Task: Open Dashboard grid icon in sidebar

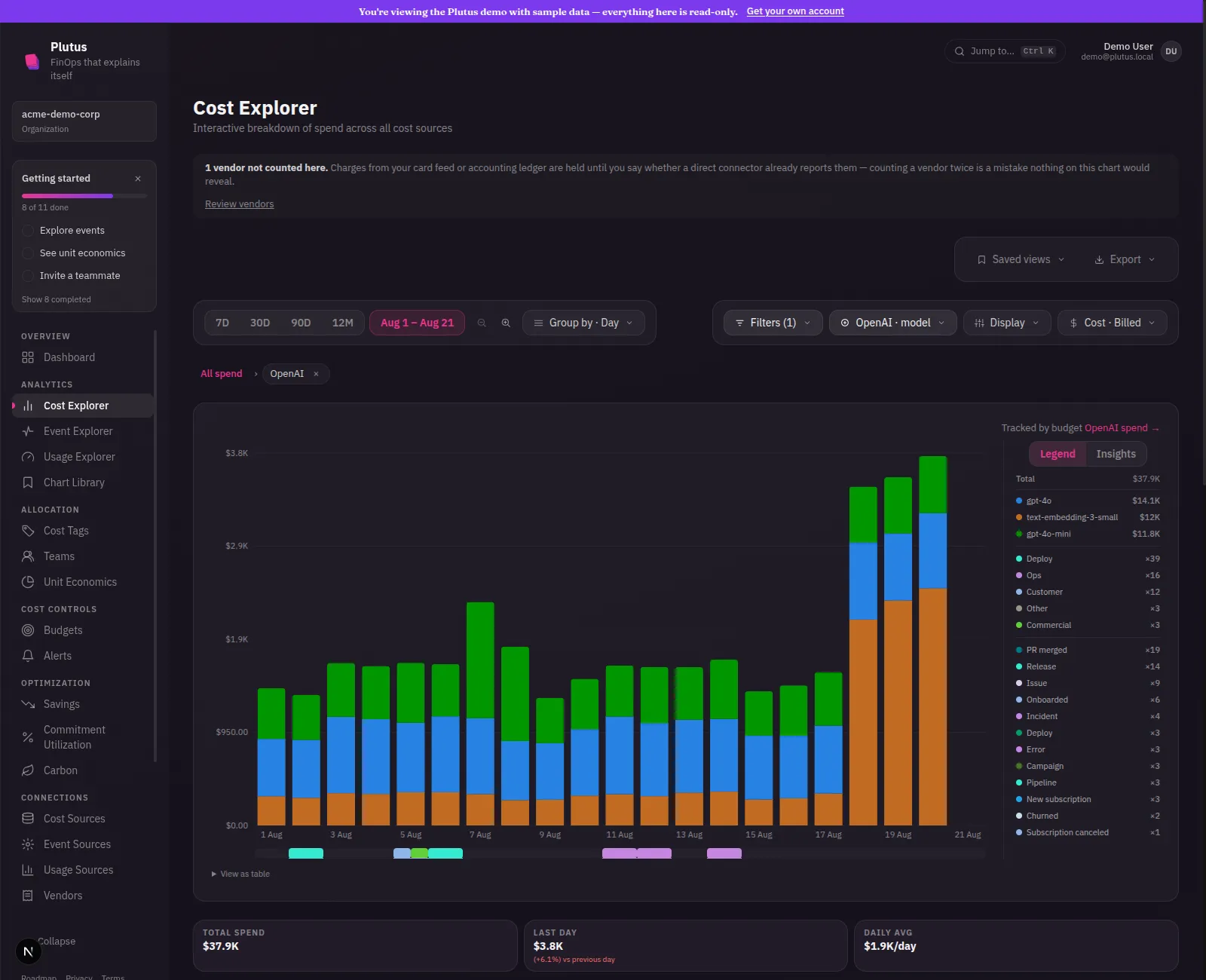Action: (28, 357)
